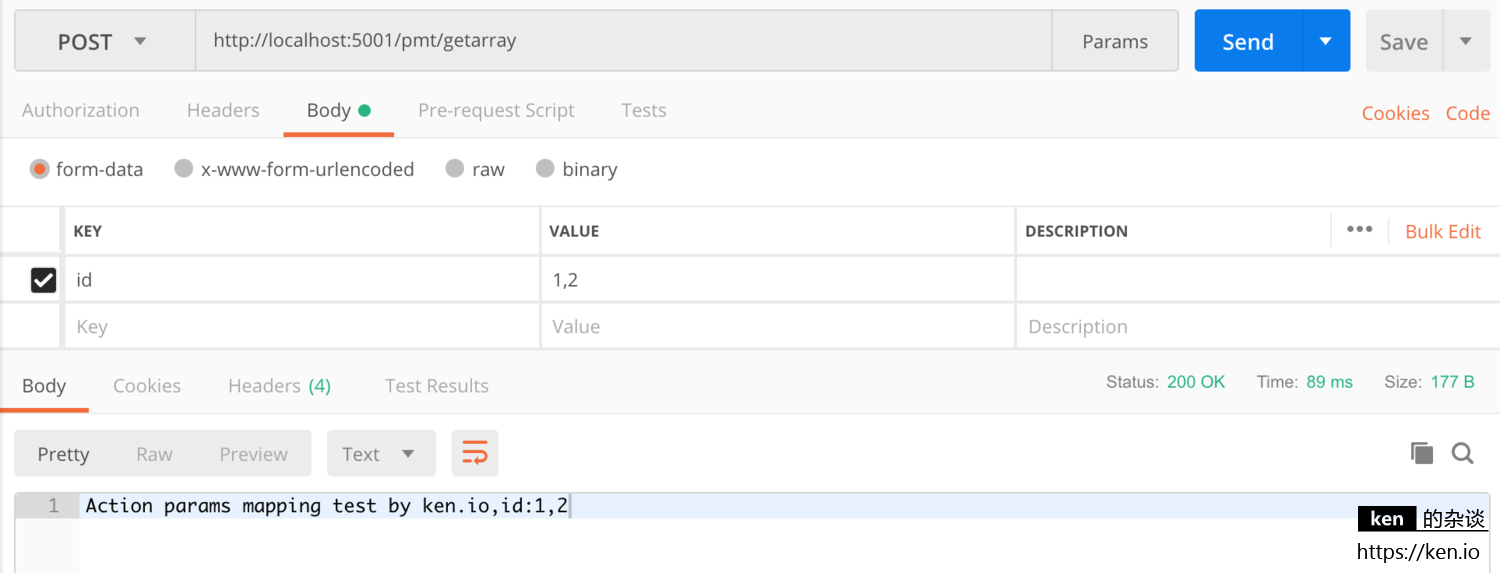Screen dimensions: 1500x573
Task: Expand the Save button dropdown arrow
Action: tap(1465, 41)
